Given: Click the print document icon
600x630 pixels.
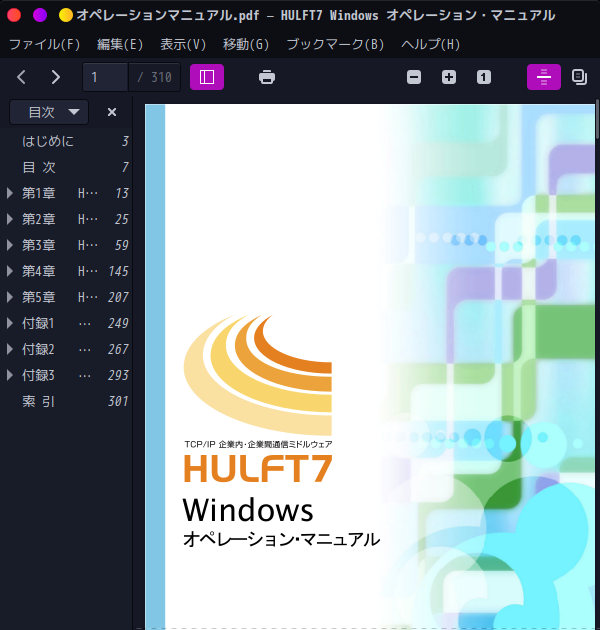Looking at the screenshot, I should point(267,77).
